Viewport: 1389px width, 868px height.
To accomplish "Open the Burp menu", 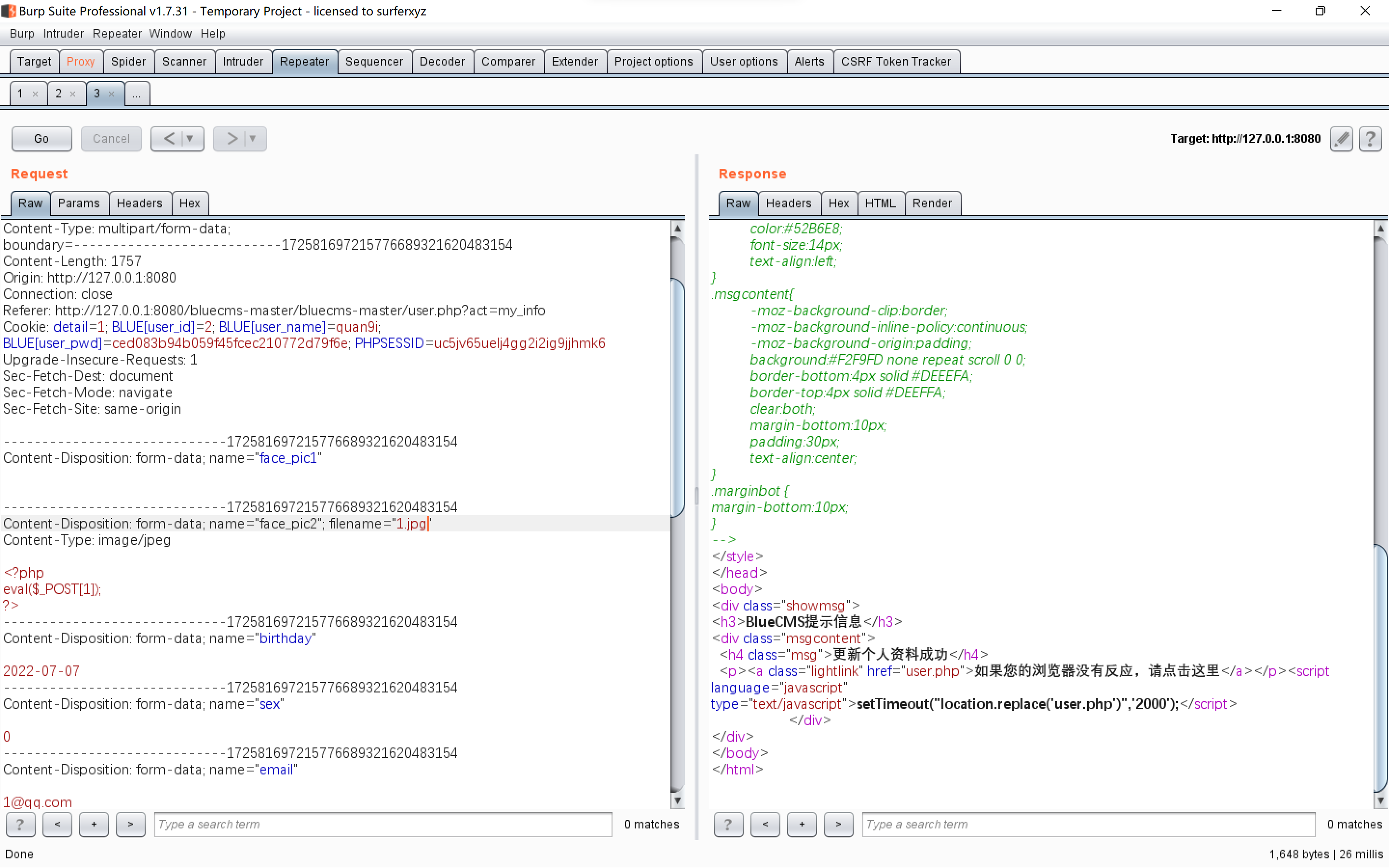I will pos(22,33).
